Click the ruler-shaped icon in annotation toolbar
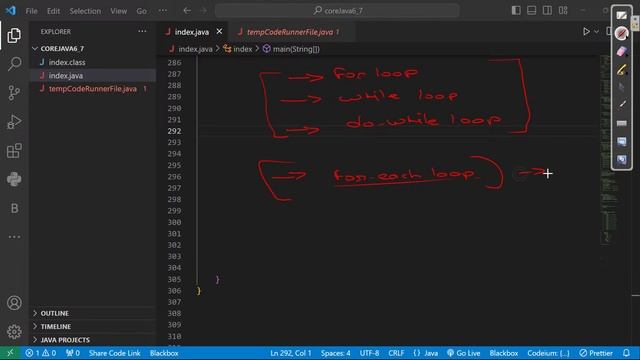This screenshot has height=360, width=640. (x=621, y=123)
